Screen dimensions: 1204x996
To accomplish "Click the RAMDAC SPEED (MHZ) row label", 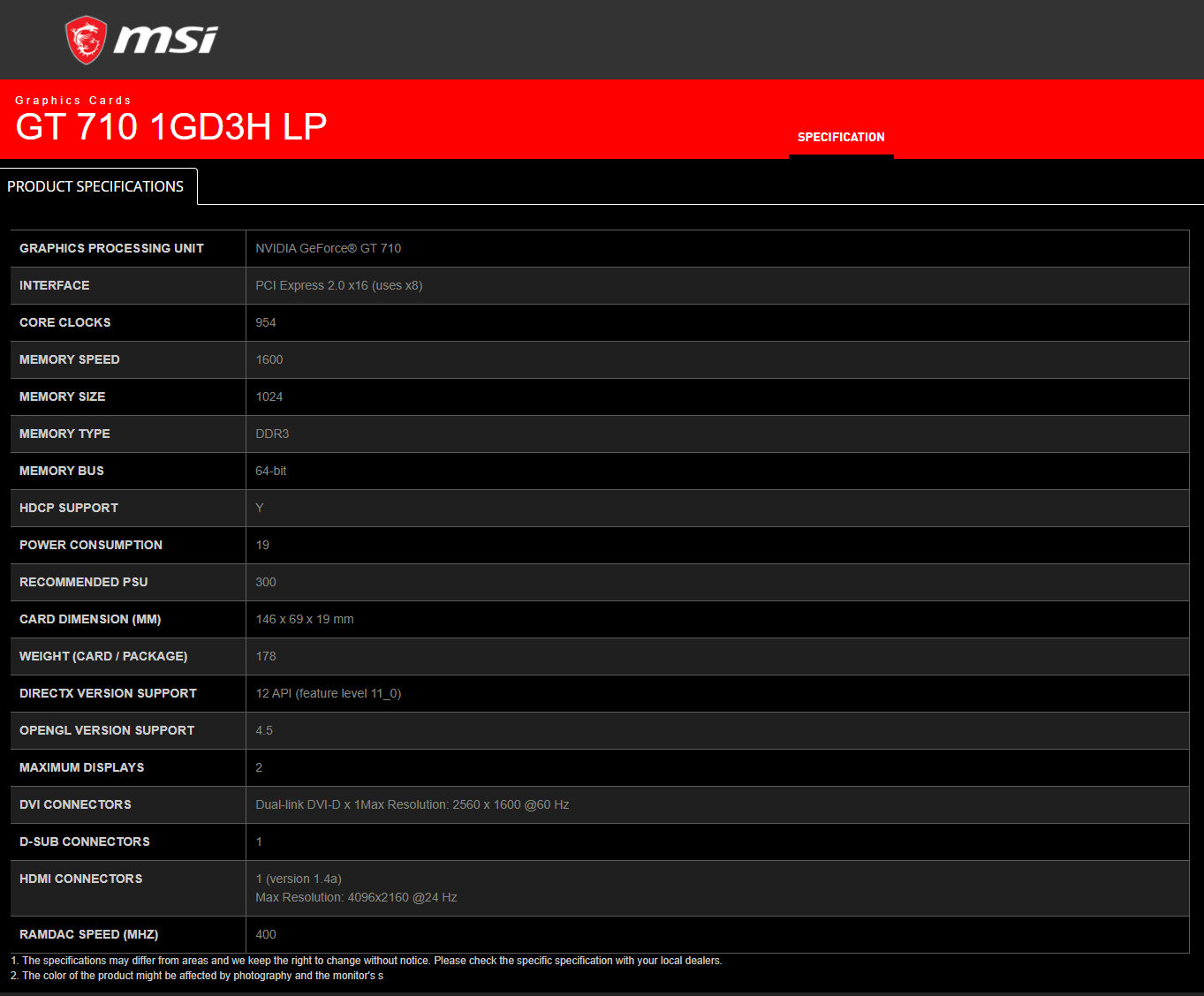I will (88, 934).
